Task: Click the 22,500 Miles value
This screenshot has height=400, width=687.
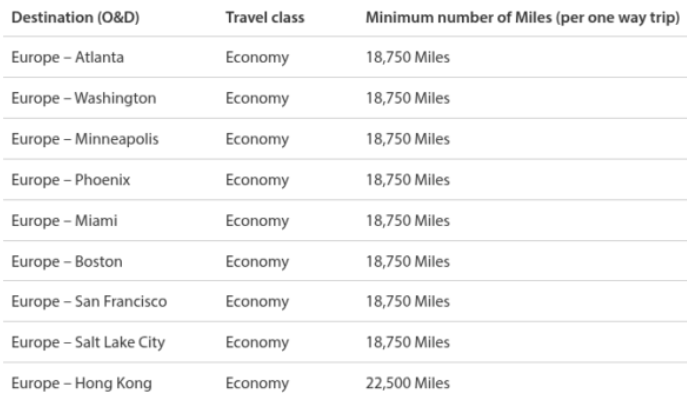Action: (x=408, y=384)
